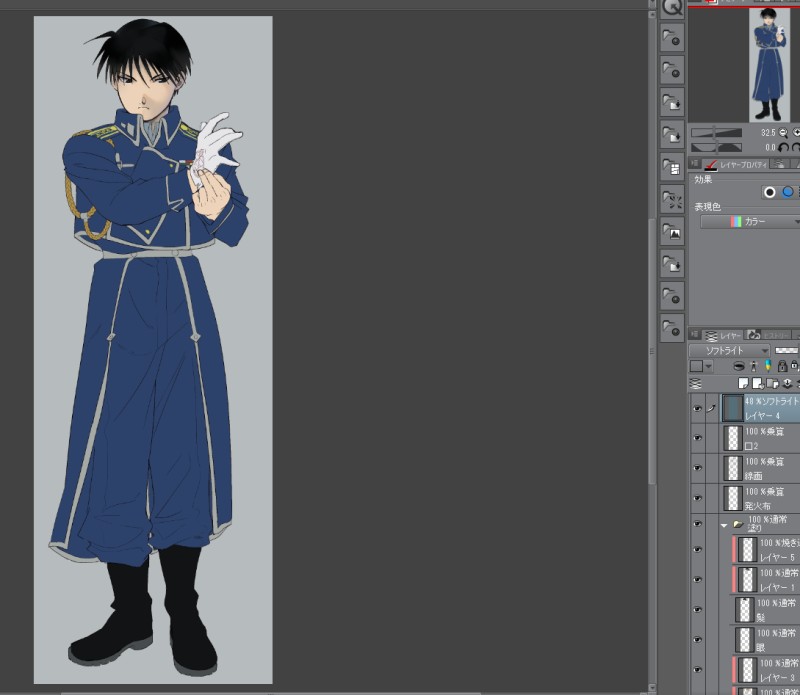
Task: Create a new layer folder
Action: tap(772, 383)
